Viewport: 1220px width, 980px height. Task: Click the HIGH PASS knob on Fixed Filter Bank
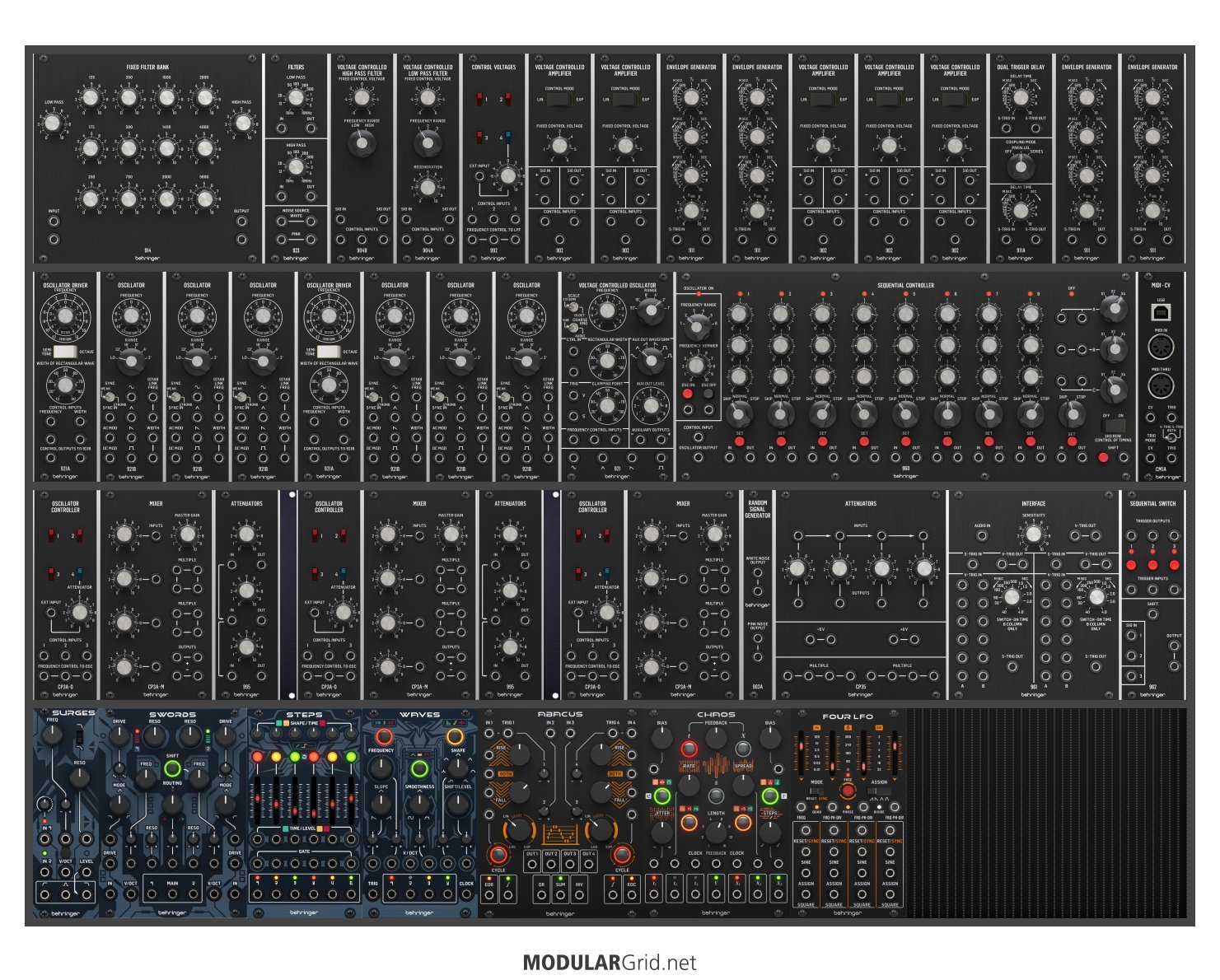click(242, 124)
